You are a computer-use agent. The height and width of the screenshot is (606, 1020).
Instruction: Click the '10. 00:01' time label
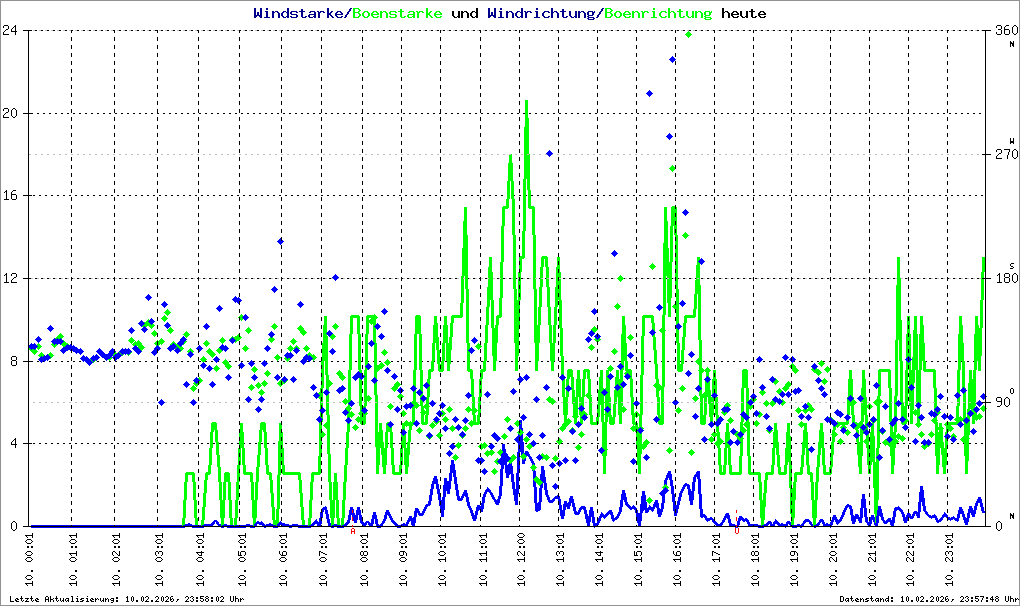(x=29, y=560)
